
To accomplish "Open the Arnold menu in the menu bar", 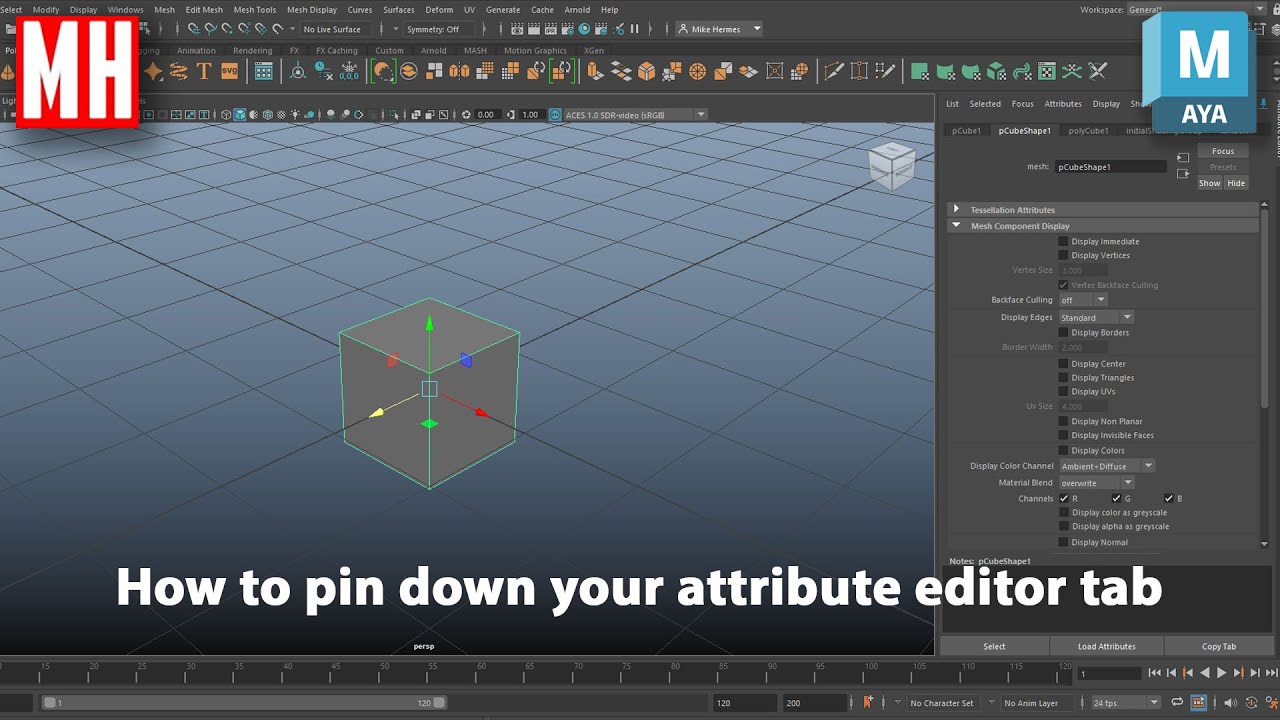I will pyautogui.click(x=577, y=10).
